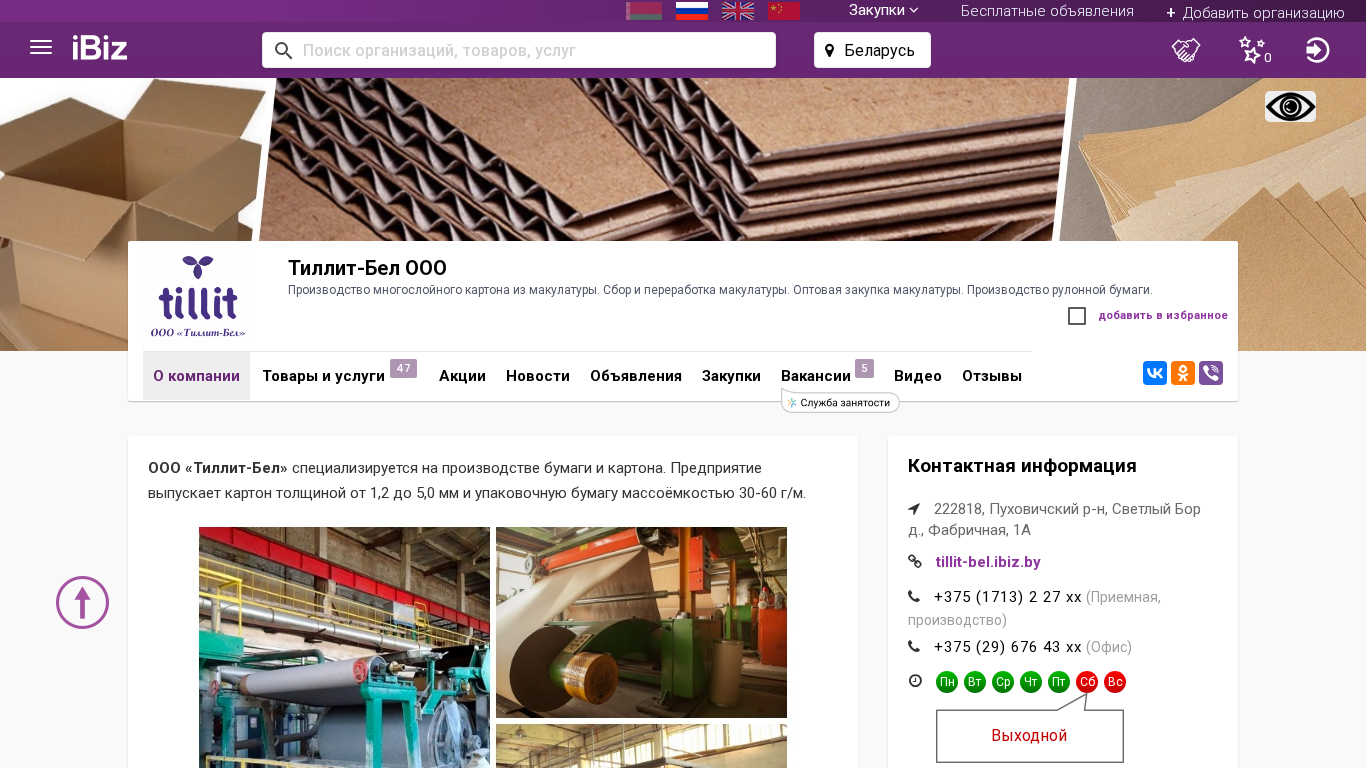This screenshot has width=1366, height=768.
Task: Switch language to the English flag
Action: coord(738,11)
